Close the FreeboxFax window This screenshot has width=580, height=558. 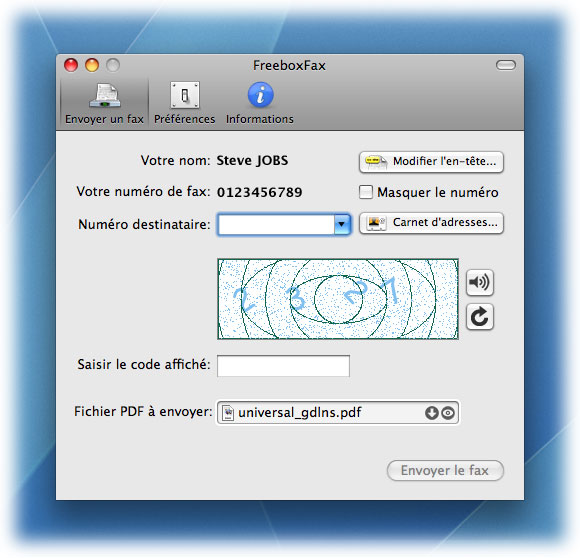point(71,65)
